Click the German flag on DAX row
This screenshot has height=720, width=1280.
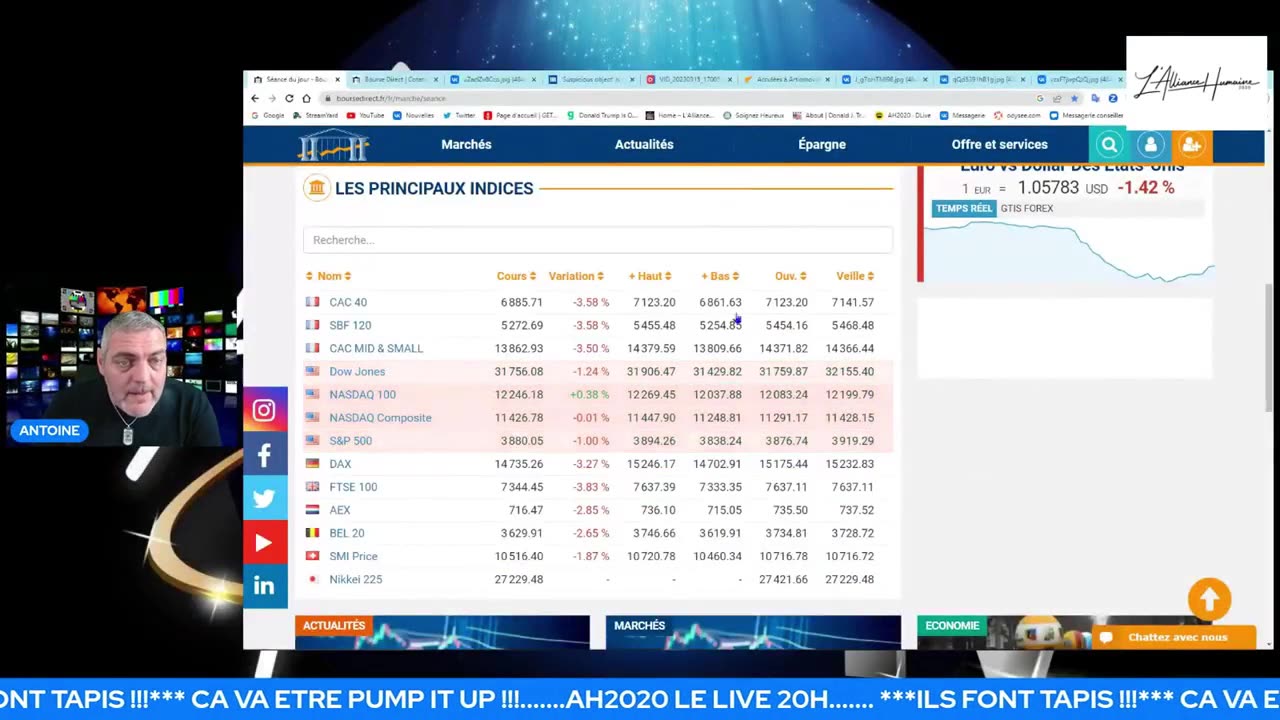coord(312,464)
